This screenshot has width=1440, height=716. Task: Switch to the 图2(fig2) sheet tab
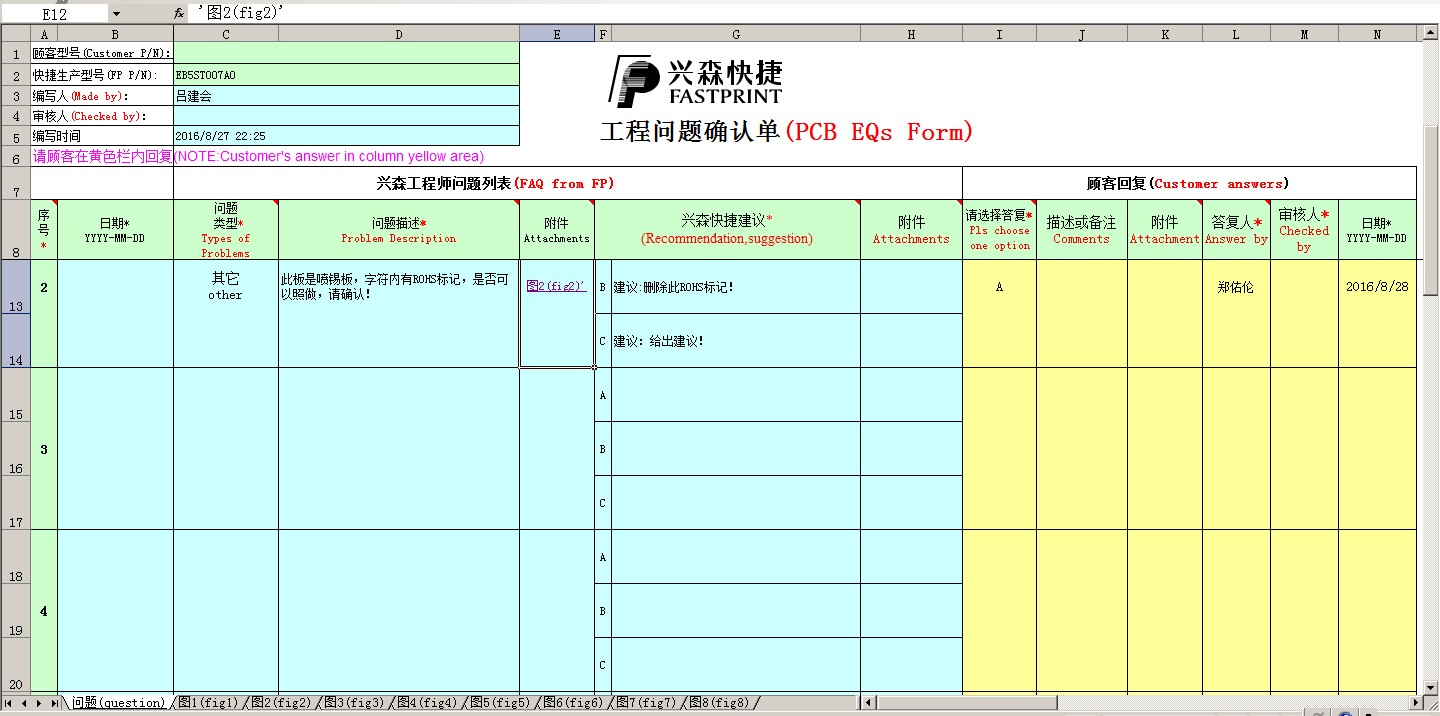click(281, 703)
